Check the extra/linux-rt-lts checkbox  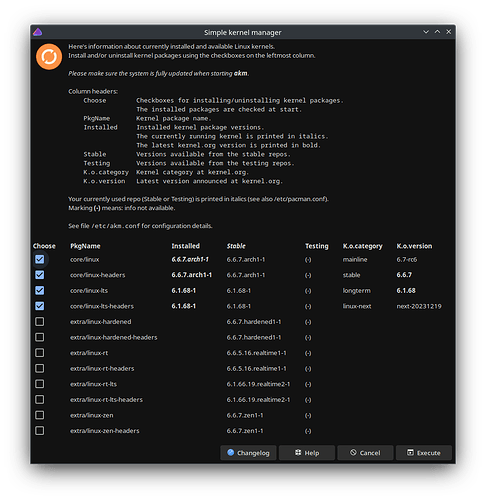40,384
